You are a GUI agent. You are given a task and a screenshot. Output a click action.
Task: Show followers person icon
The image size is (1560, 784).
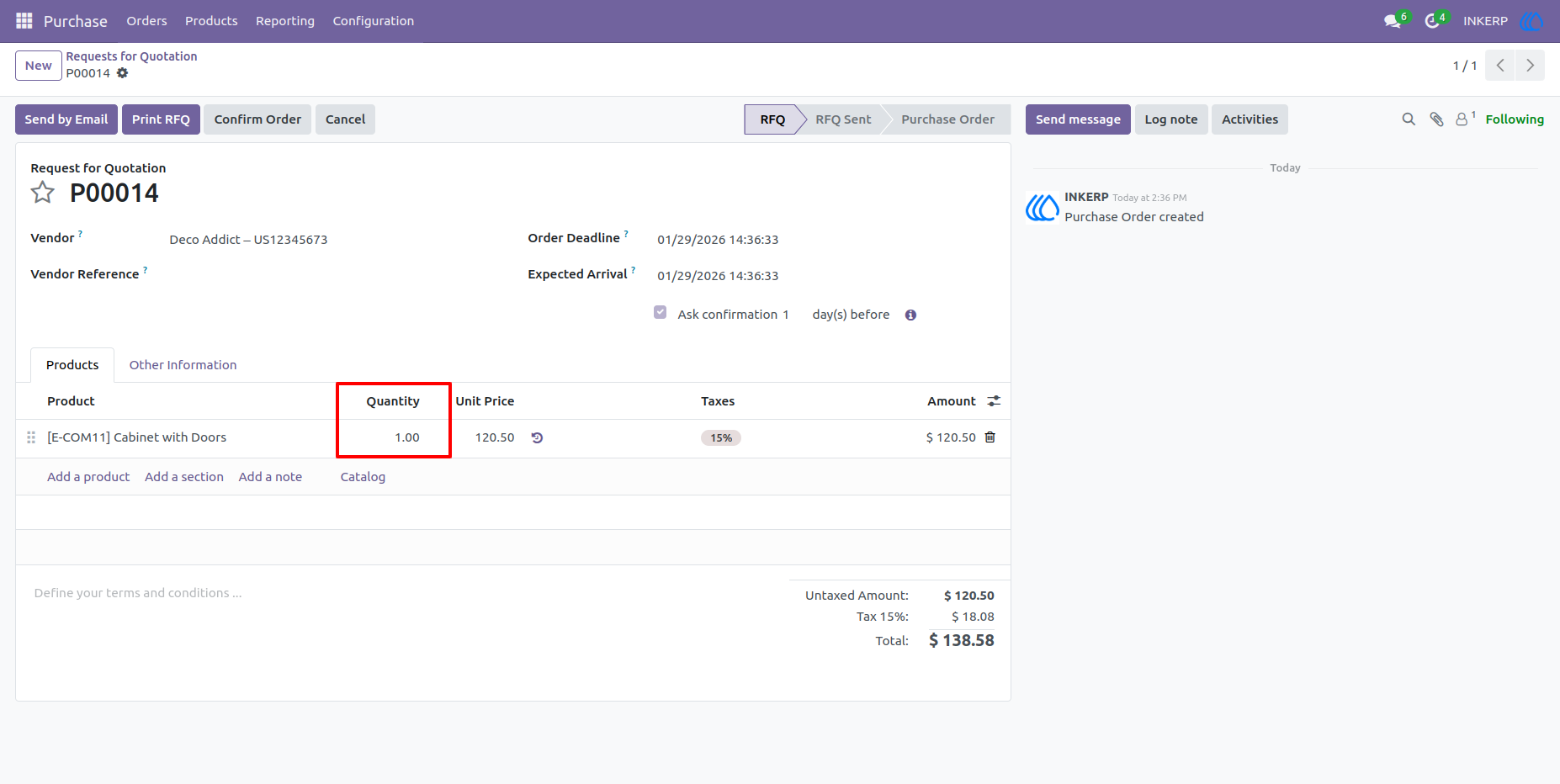point(1462,119)
